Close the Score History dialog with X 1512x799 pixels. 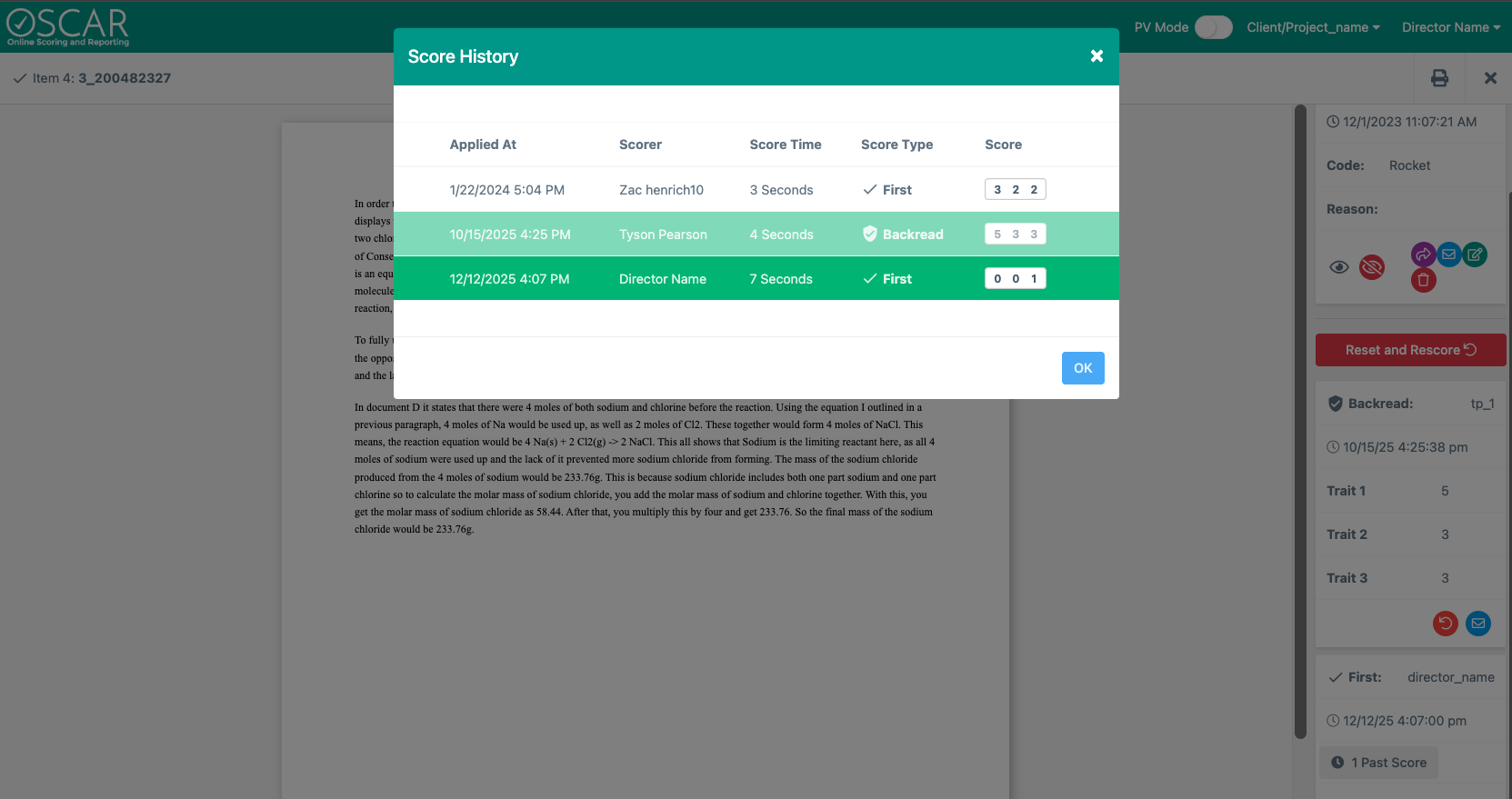[x=1096, y=56]
